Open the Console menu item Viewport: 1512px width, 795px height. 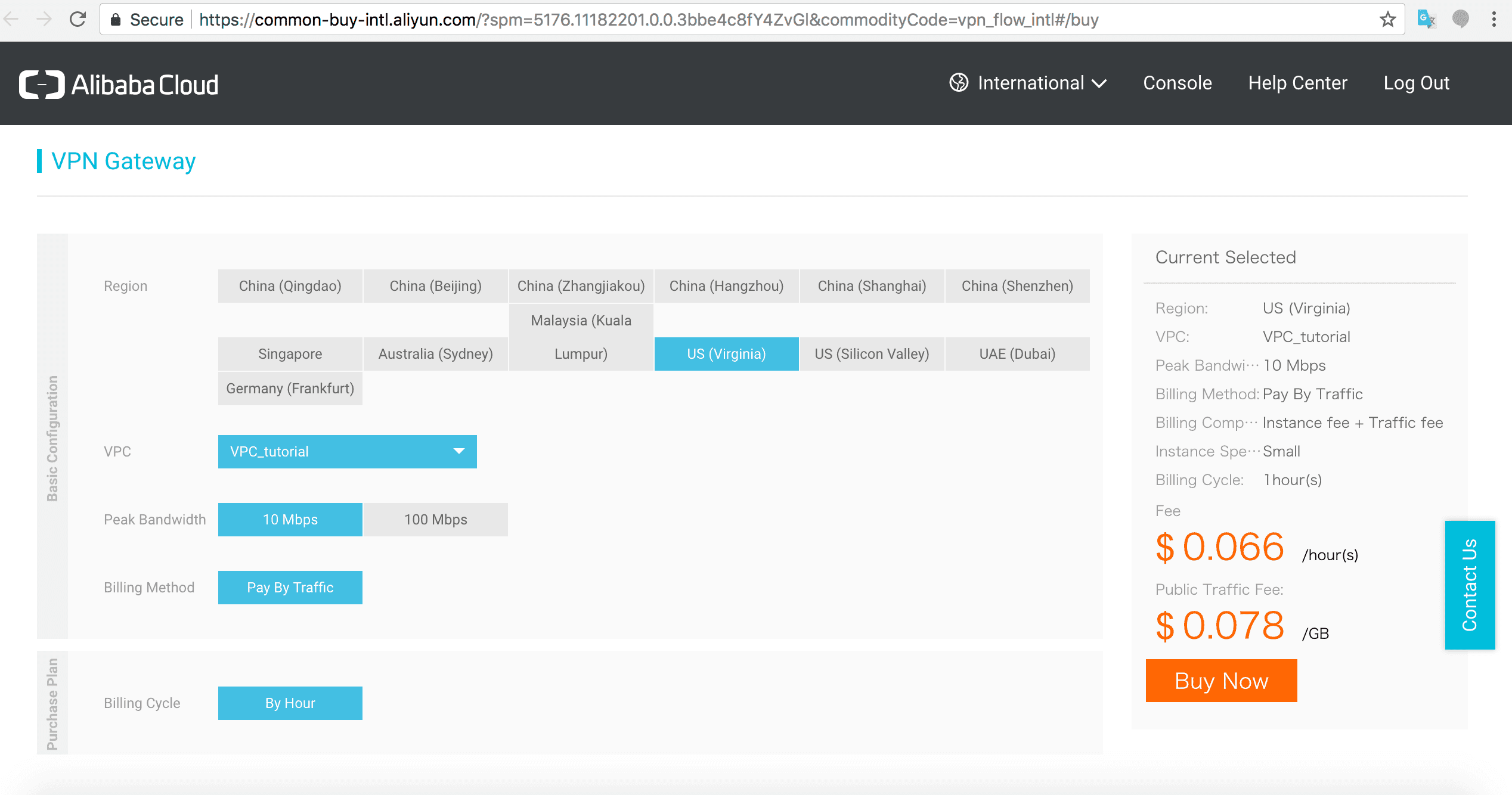(x=1178, y=83)
